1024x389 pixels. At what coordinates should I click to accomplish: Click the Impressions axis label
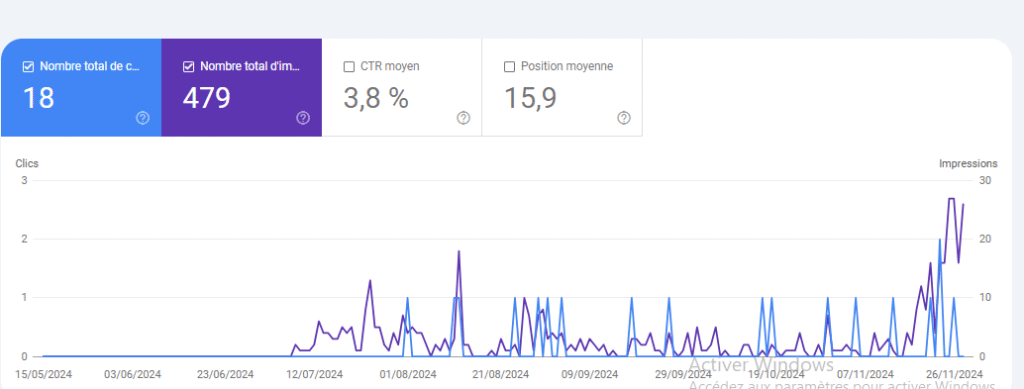point(968,164)
